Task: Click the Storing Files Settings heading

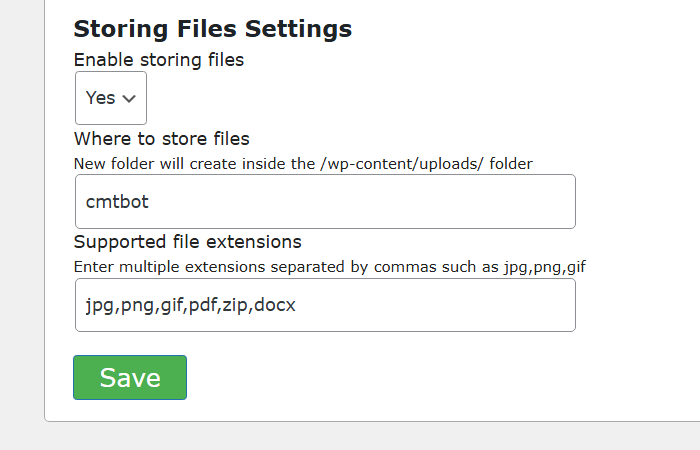Action: pos(212,29)
